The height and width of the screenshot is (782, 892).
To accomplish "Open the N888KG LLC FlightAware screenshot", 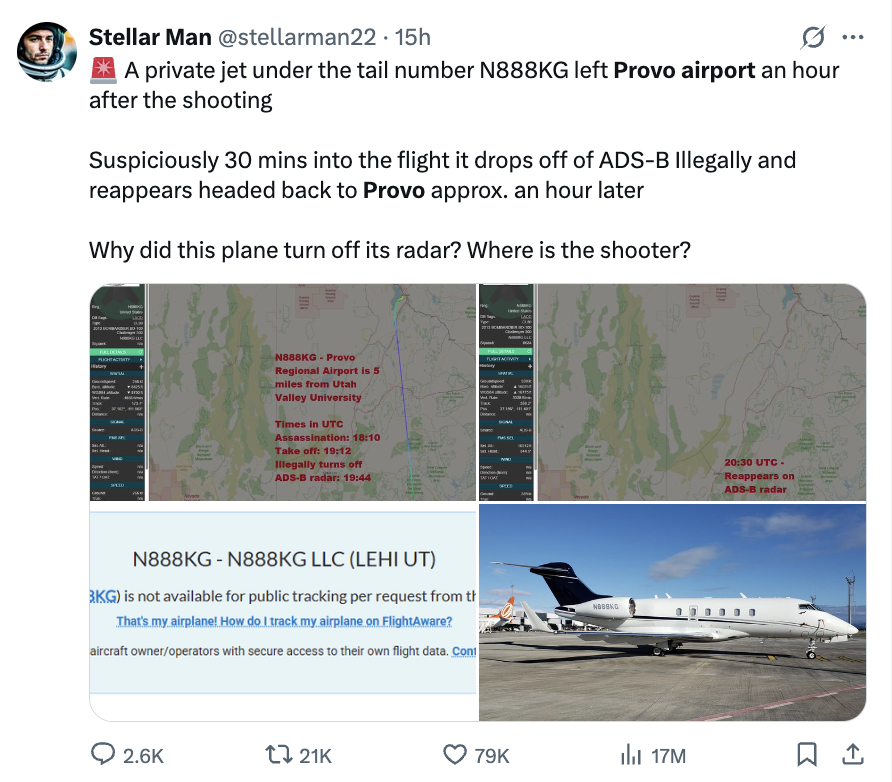I will 282,612.
